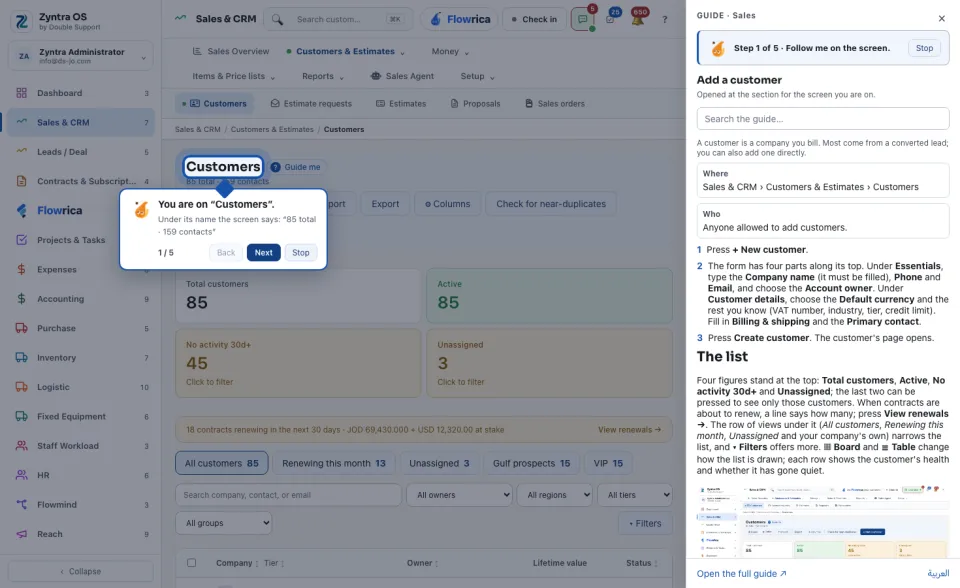The image size is (960, 588).
Task: Click the Search the guide field
Action: [x=823, y=119]
